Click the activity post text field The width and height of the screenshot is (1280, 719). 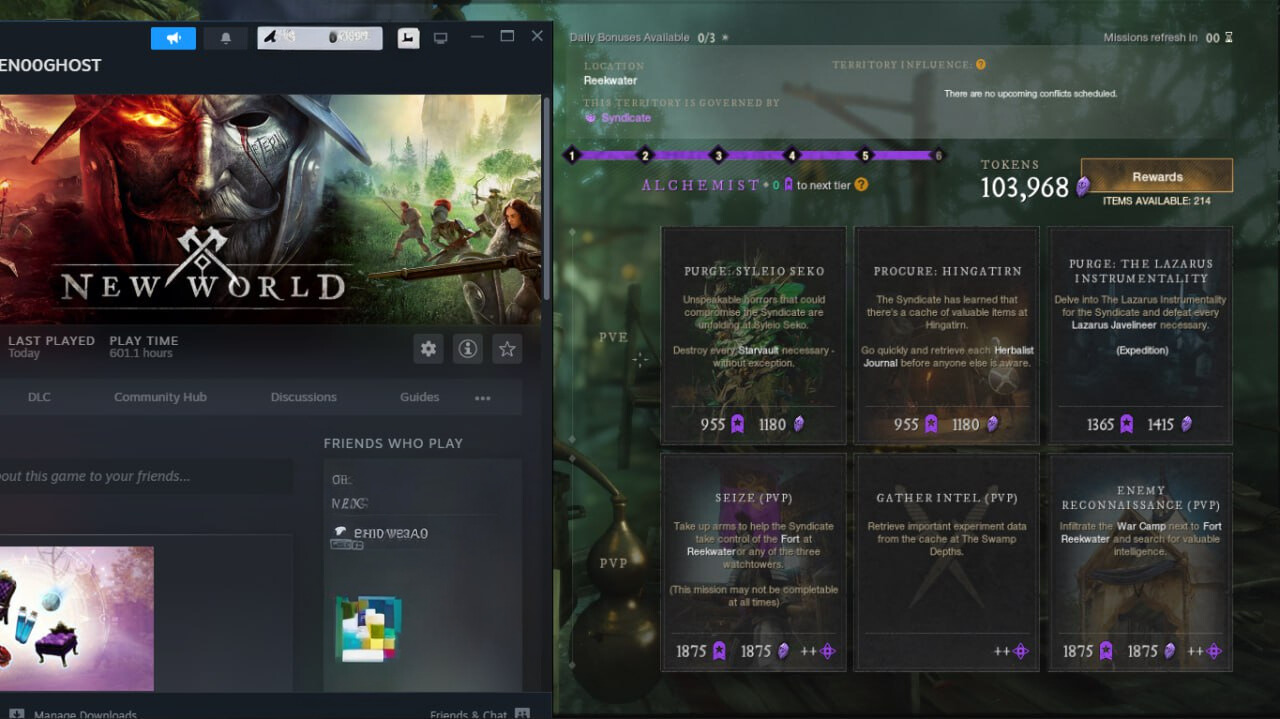point(146,476)
